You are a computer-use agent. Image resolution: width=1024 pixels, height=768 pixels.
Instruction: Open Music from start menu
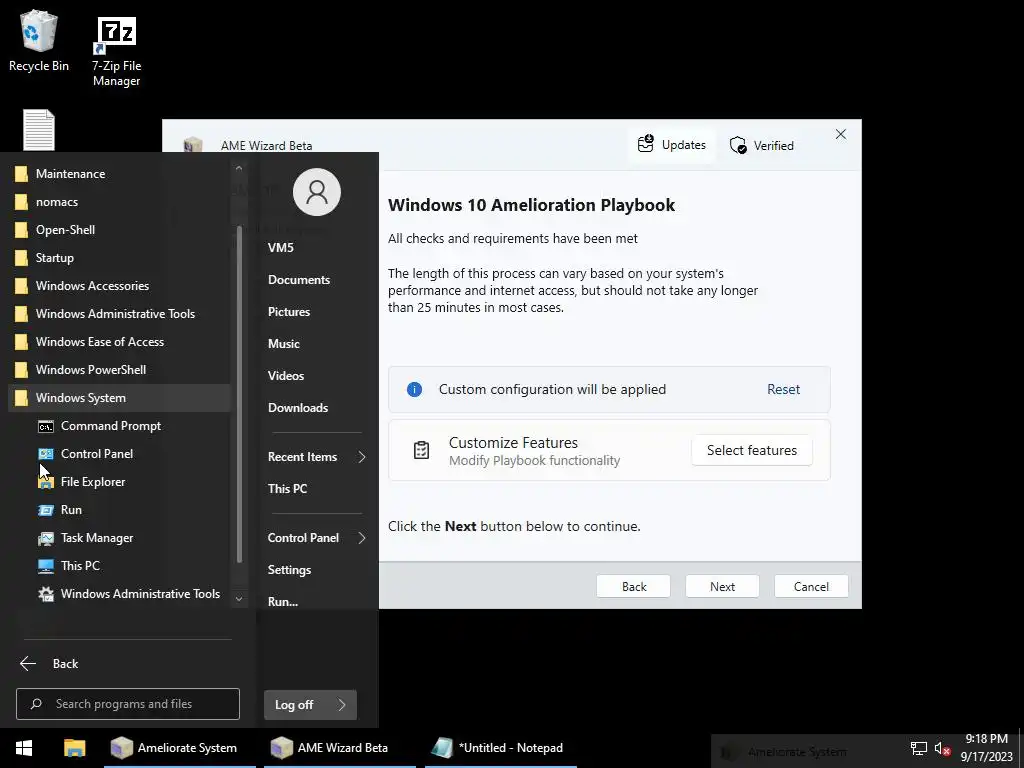[283, 344]
